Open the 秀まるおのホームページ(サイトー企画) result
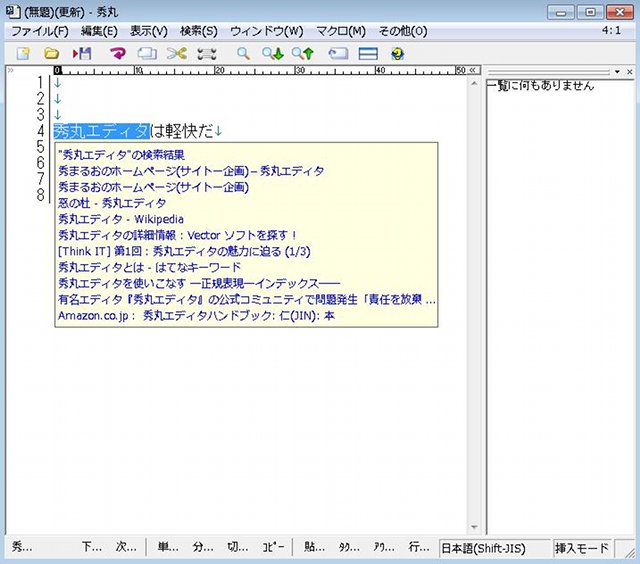The height and width of the screenshot is (564, 640). [x=153, y=187]
